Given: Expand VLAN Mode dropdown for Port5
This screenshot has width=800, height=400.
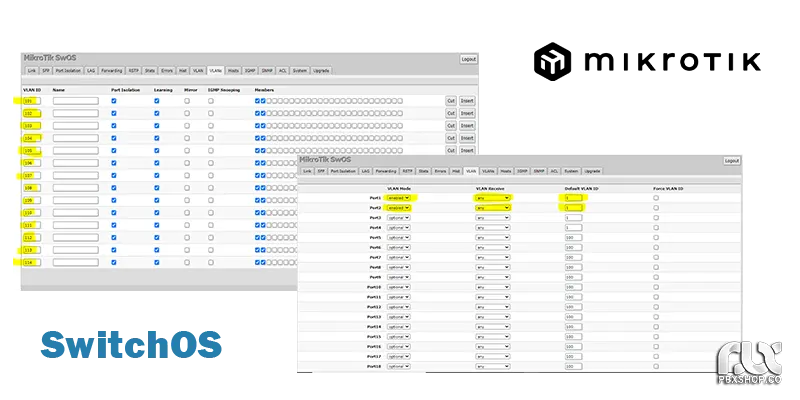Looking at the screenshot, I should click(398, 238).
